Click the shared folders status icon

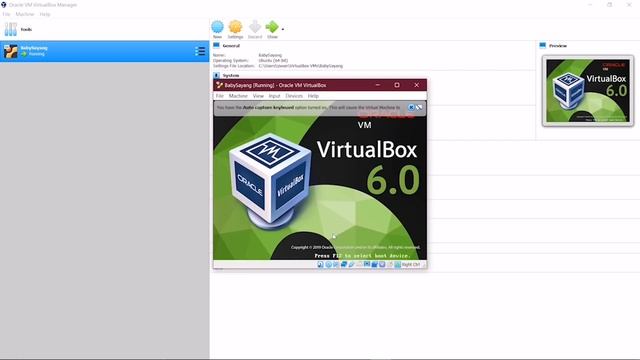pyautogui.click(x=359, y=264)
